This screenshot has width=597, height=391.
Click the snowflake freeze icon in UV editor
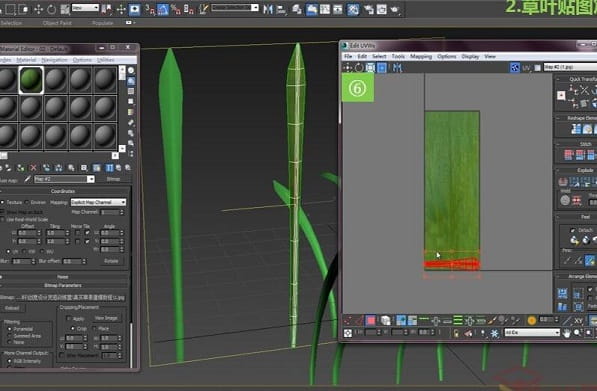pyautogui.click(x=494, y=333)
